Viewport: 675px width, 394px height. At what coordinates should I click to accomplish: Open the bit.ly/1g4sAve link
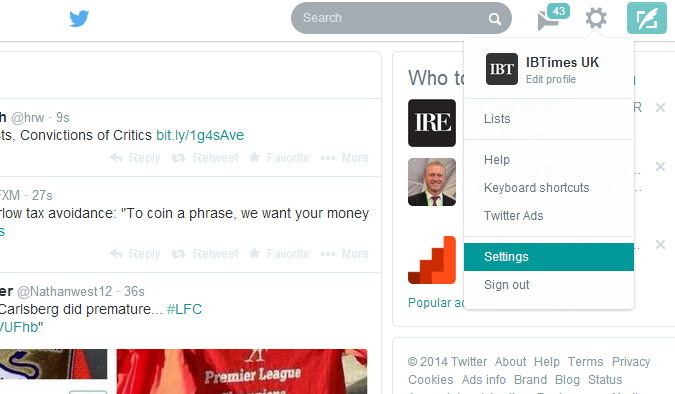[200, 135]
